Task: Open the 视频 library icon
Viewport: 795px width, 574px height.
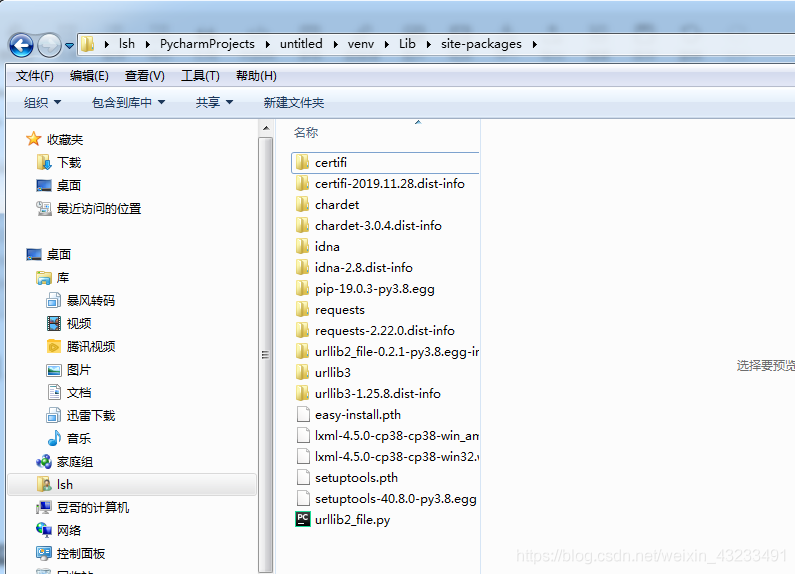Action: tap(54, 324)
